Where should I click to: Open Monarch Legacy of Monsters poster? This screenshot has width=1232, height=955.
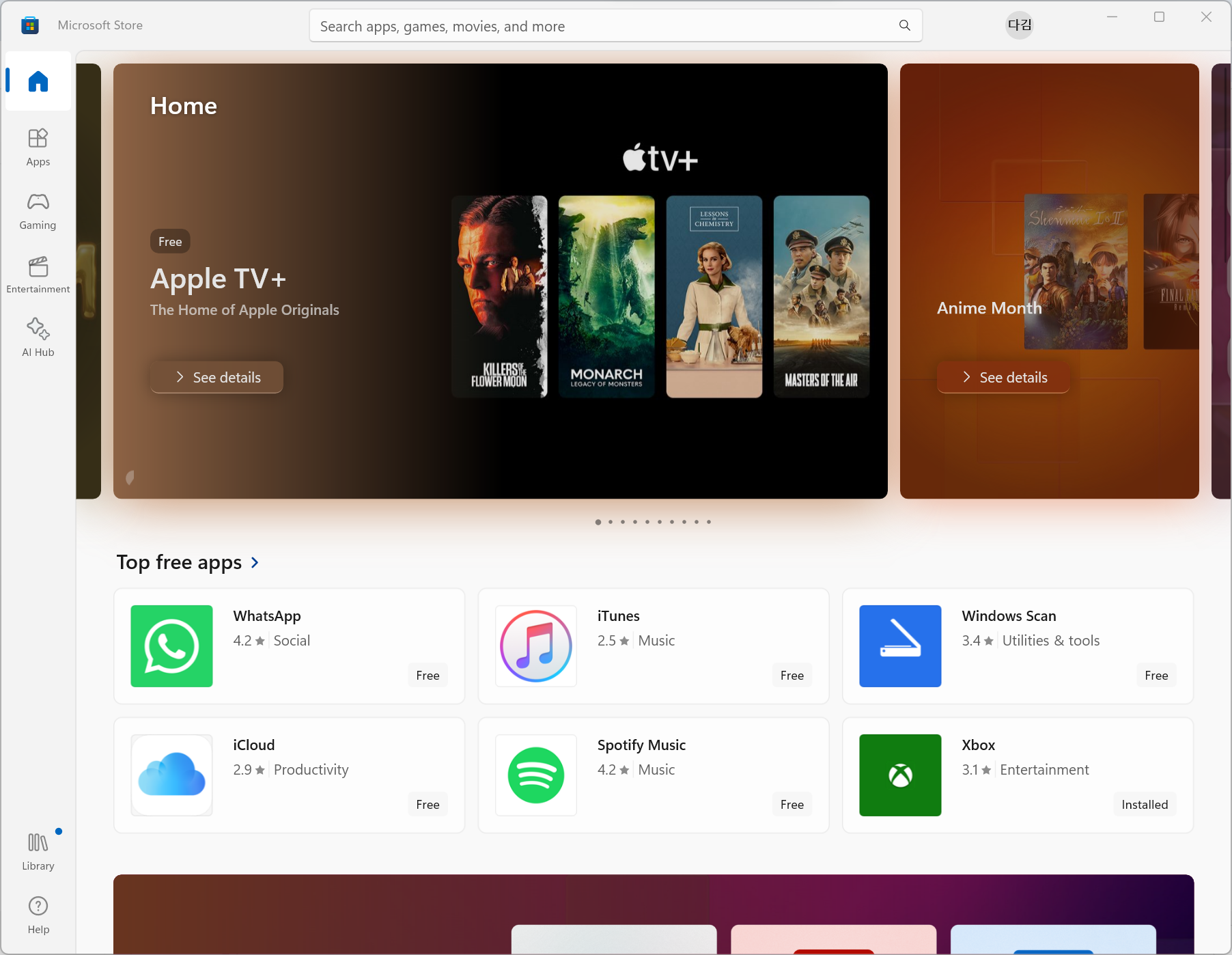(606, 296)
